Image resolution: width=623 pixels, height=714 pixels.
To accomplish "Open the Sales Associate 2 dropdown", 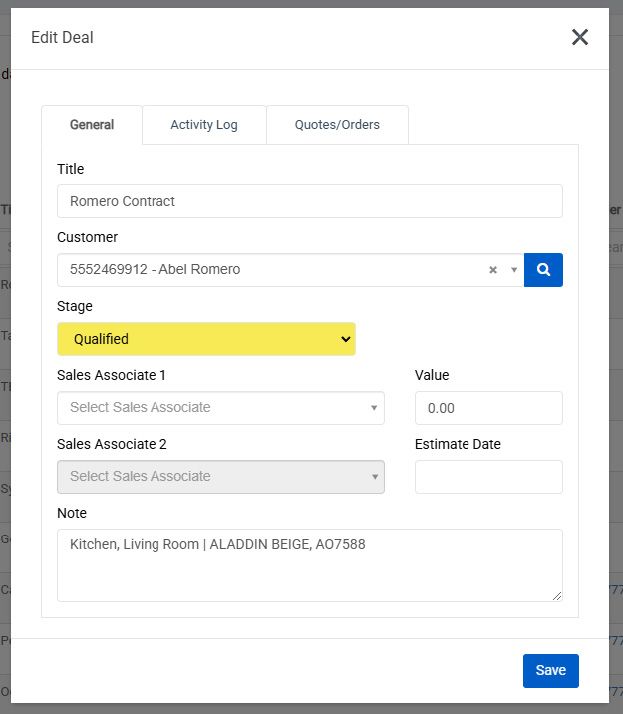I will [x=221, y=477].
